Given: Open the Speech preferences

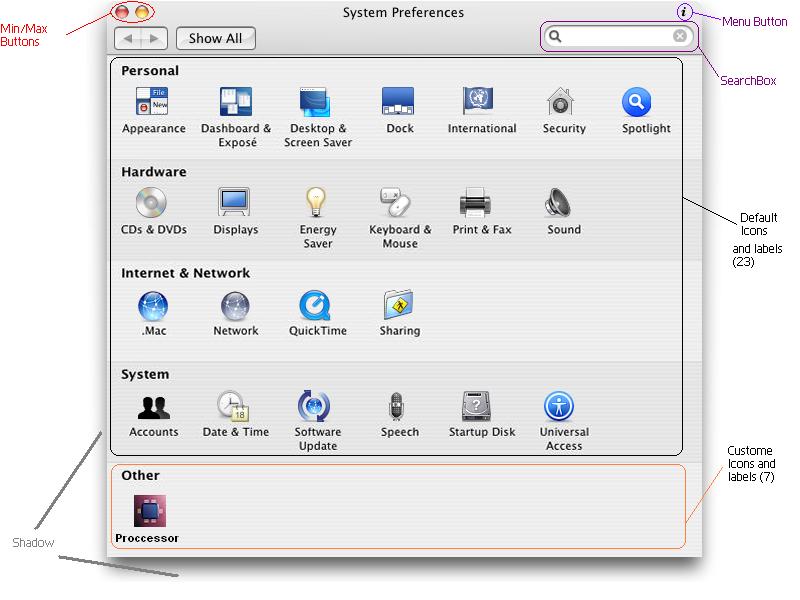Looking at the screenshot, I should [x=399, y=414].
